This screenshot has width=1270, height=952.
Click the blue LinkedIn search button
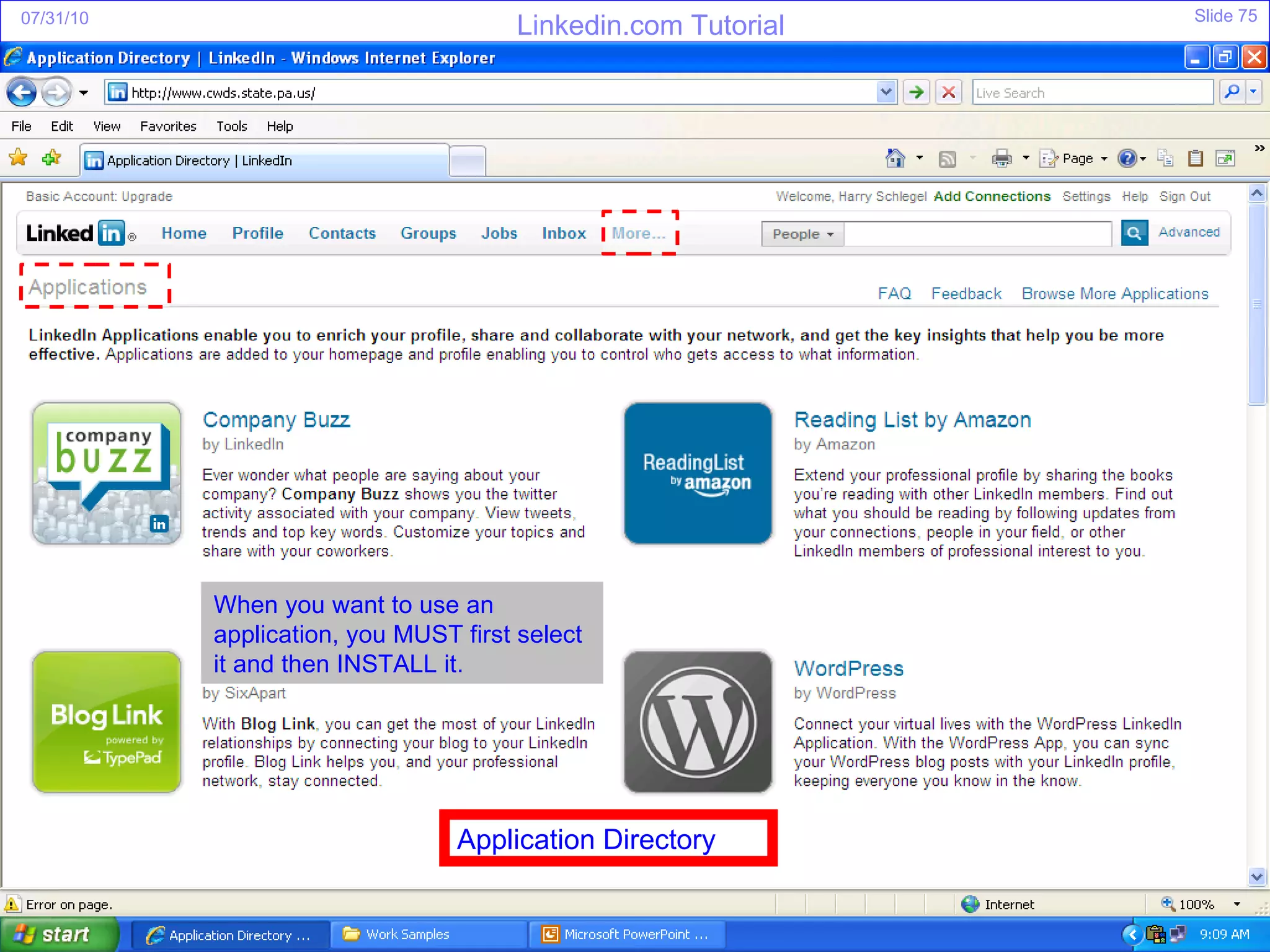[1134, 233]
